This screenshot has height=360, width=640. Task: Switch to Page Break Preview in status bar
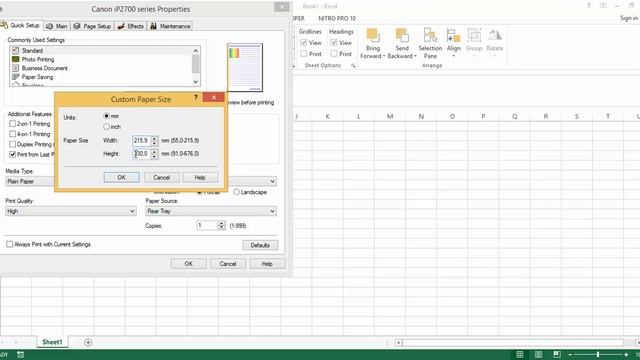(557, 354)
